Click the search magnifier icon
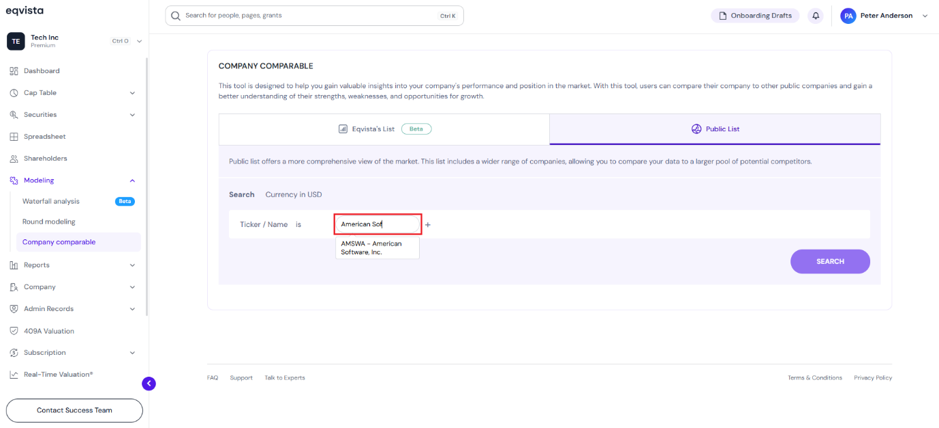Viewport: 939px width, 428px height. point(175,16)
